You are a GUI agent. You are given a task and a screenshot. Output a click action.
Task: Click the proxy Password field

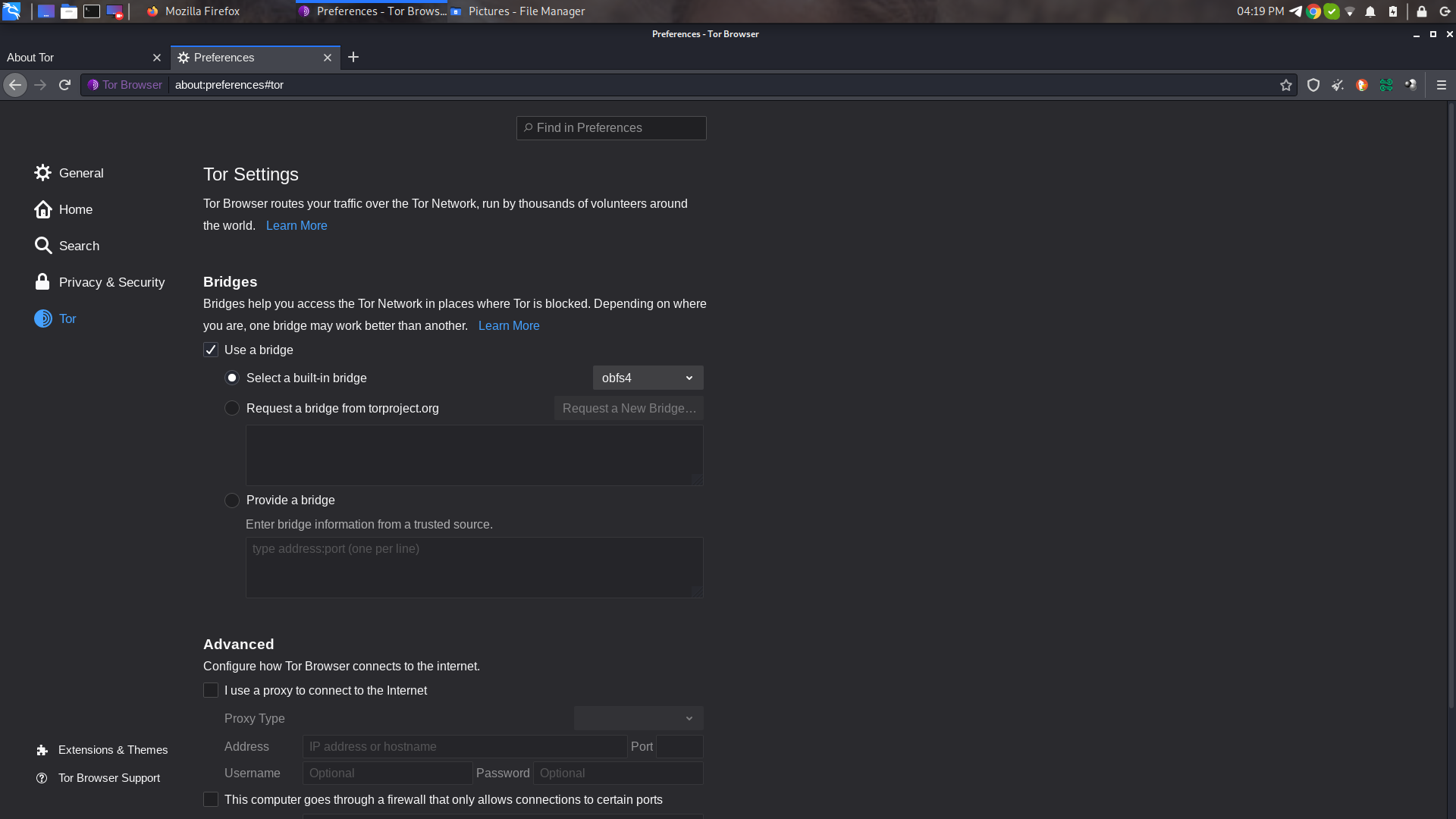(x=618, y=773)
